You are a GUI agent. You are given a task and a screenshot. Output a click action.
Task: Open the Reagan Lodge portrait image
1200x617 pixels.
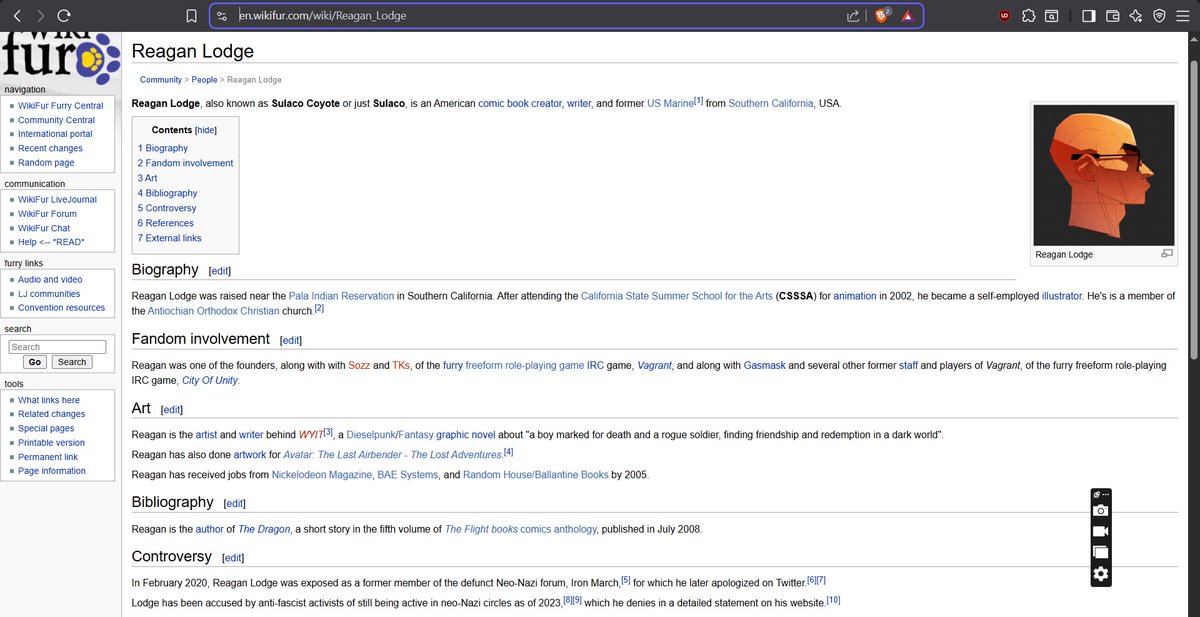(x=1103, y=175)
